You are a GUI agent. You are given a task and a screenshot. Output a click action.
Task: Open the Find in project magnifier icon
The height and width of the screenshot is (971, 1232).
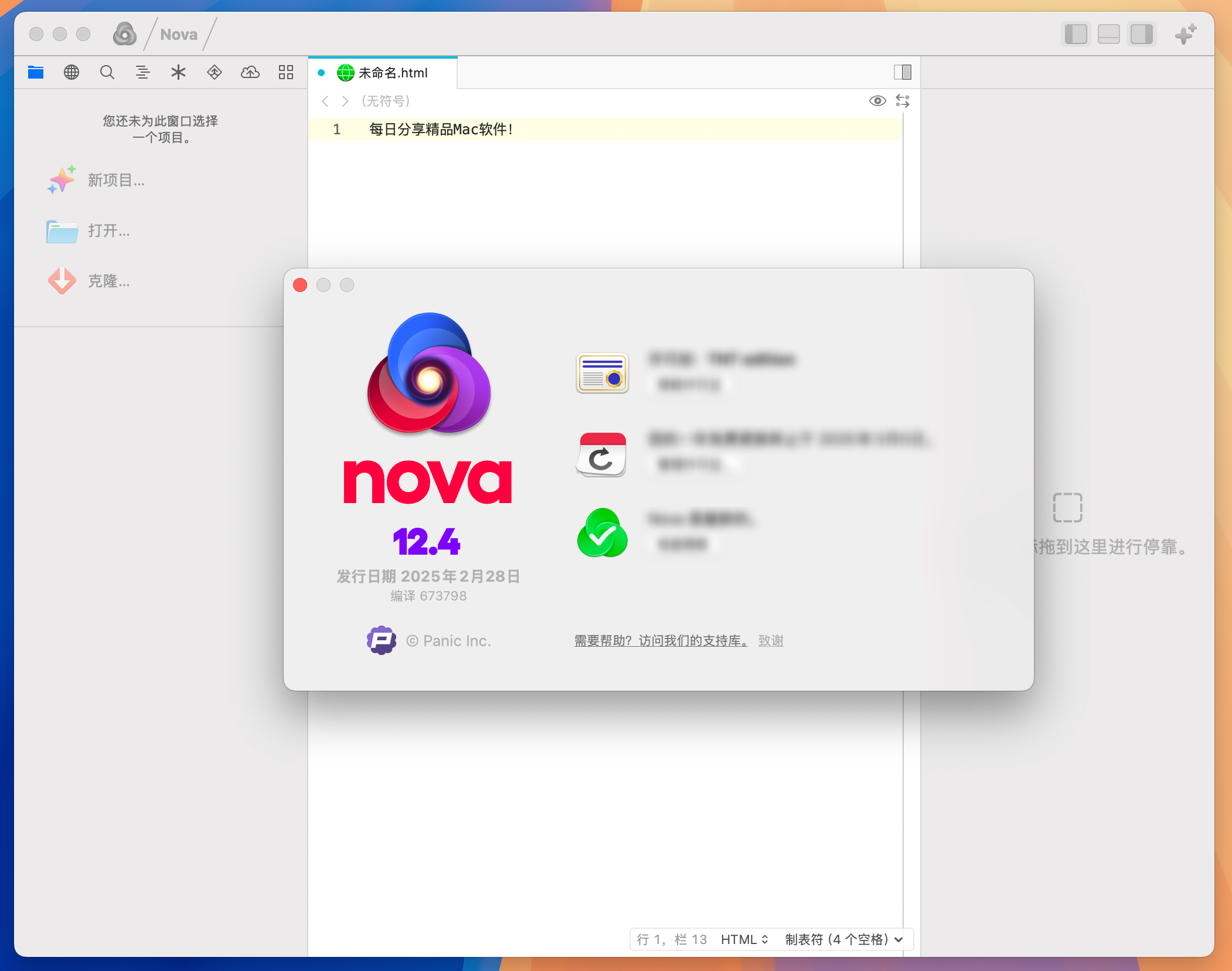[107, 72]
